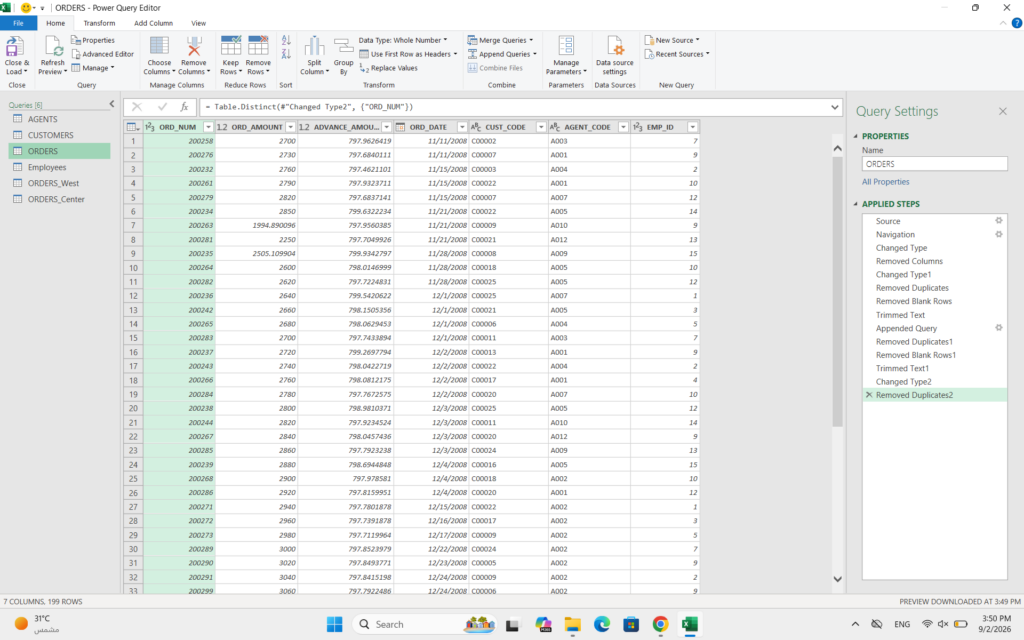
Task: Click Replace Values in Transform group
Action: coord(389,68)
